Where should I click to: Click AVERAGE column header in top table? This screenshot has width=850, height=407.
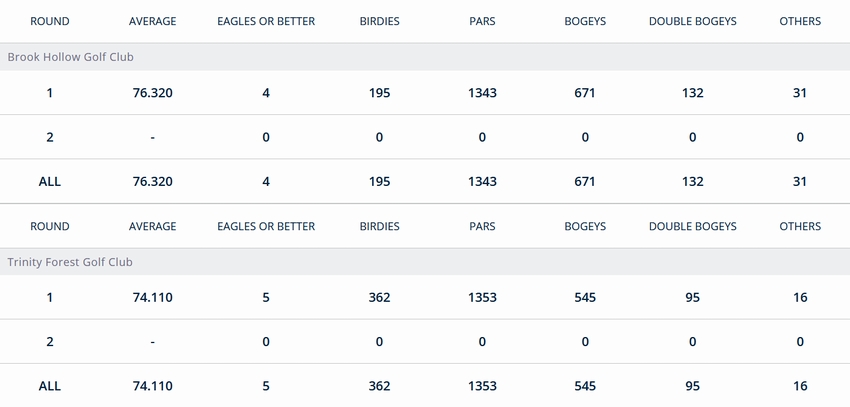pos(152,22)
